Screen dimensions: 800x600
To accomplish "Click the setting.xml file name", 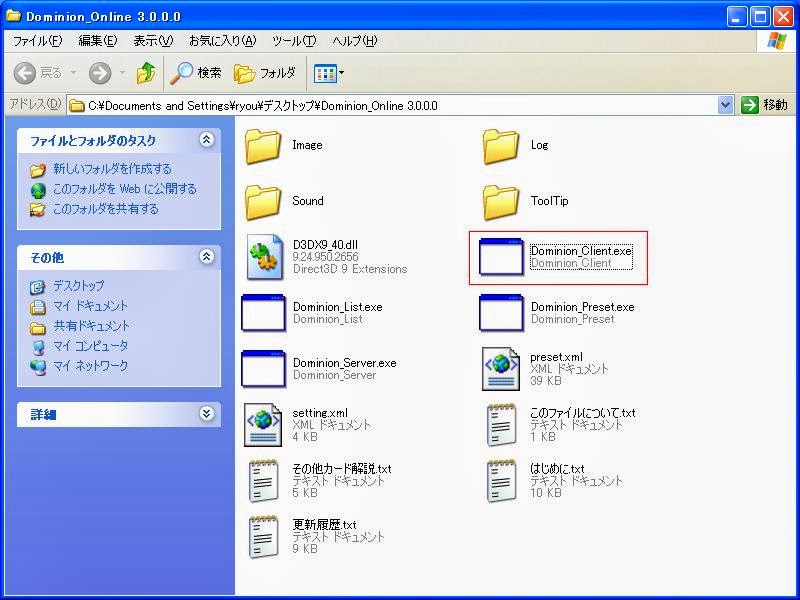I will (320, 413).
